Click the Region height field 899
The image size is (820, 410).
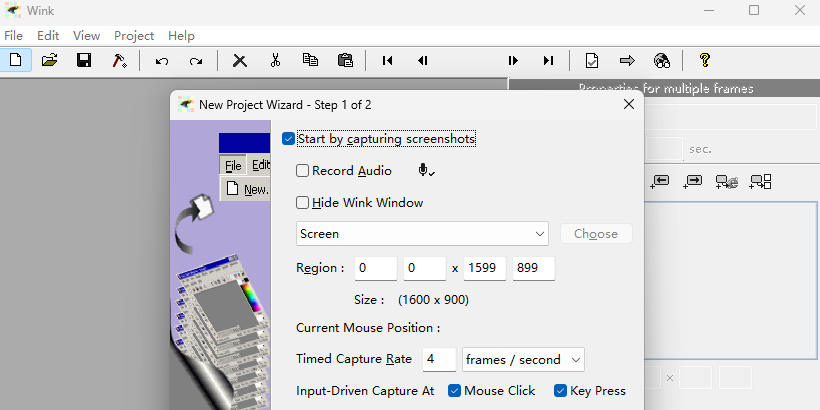coord(533,268)
